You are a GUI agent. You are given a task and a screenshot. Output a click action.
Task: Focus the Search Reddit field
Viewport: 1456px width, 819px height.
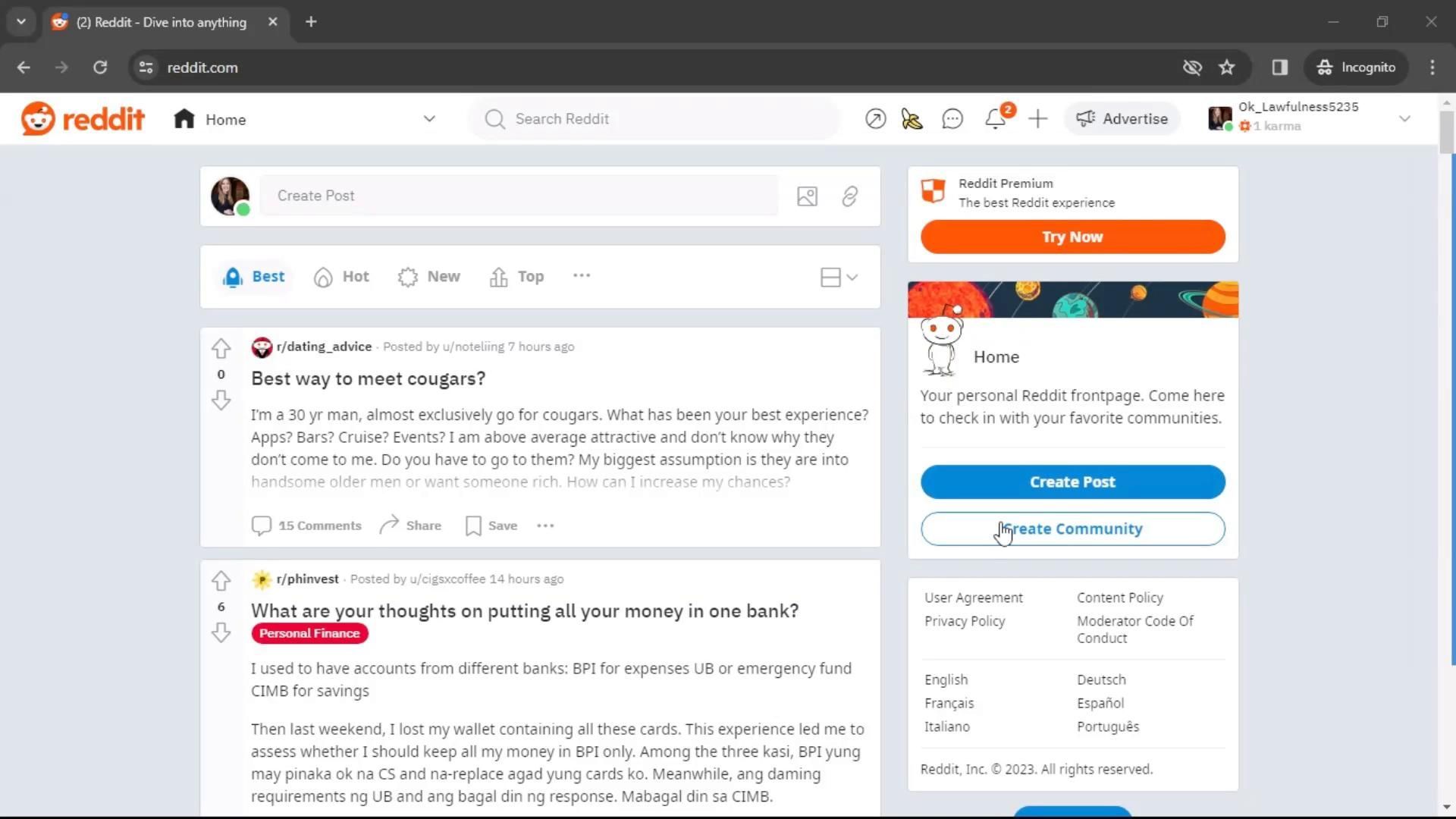(x=654, y=119)
